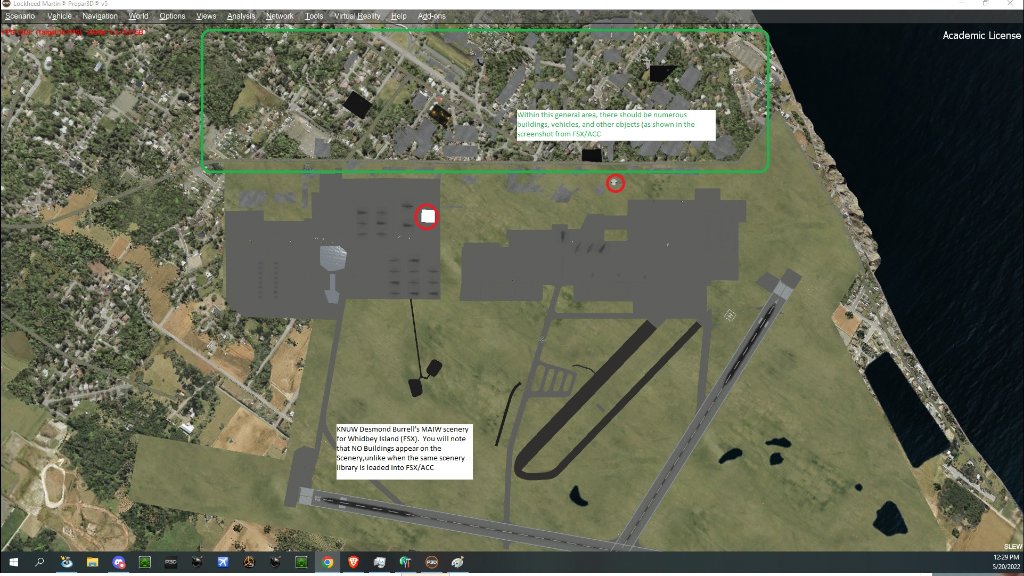Switch to the square black P3D taskbar icon

pyautogui.click(x=170, y=562)
